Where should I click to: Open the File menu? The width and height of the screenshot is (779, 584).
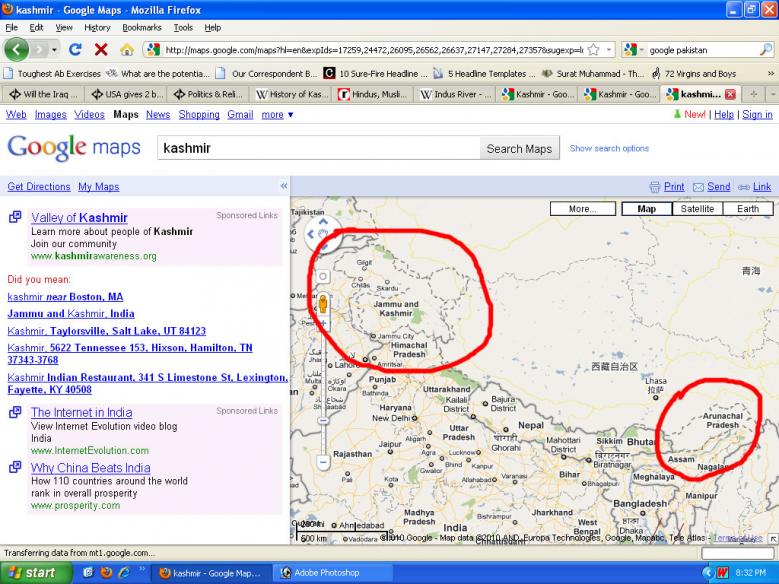pos(11,27)
